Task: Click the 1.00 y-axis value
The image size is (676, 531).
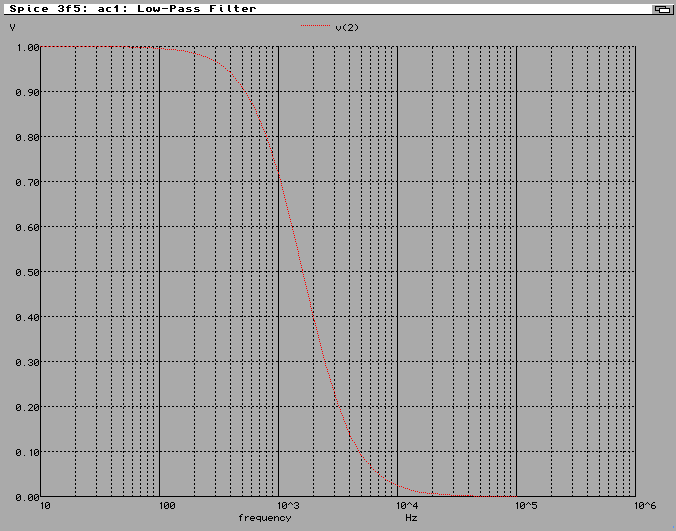Action: pyautogui.click(x=28, y=47)
